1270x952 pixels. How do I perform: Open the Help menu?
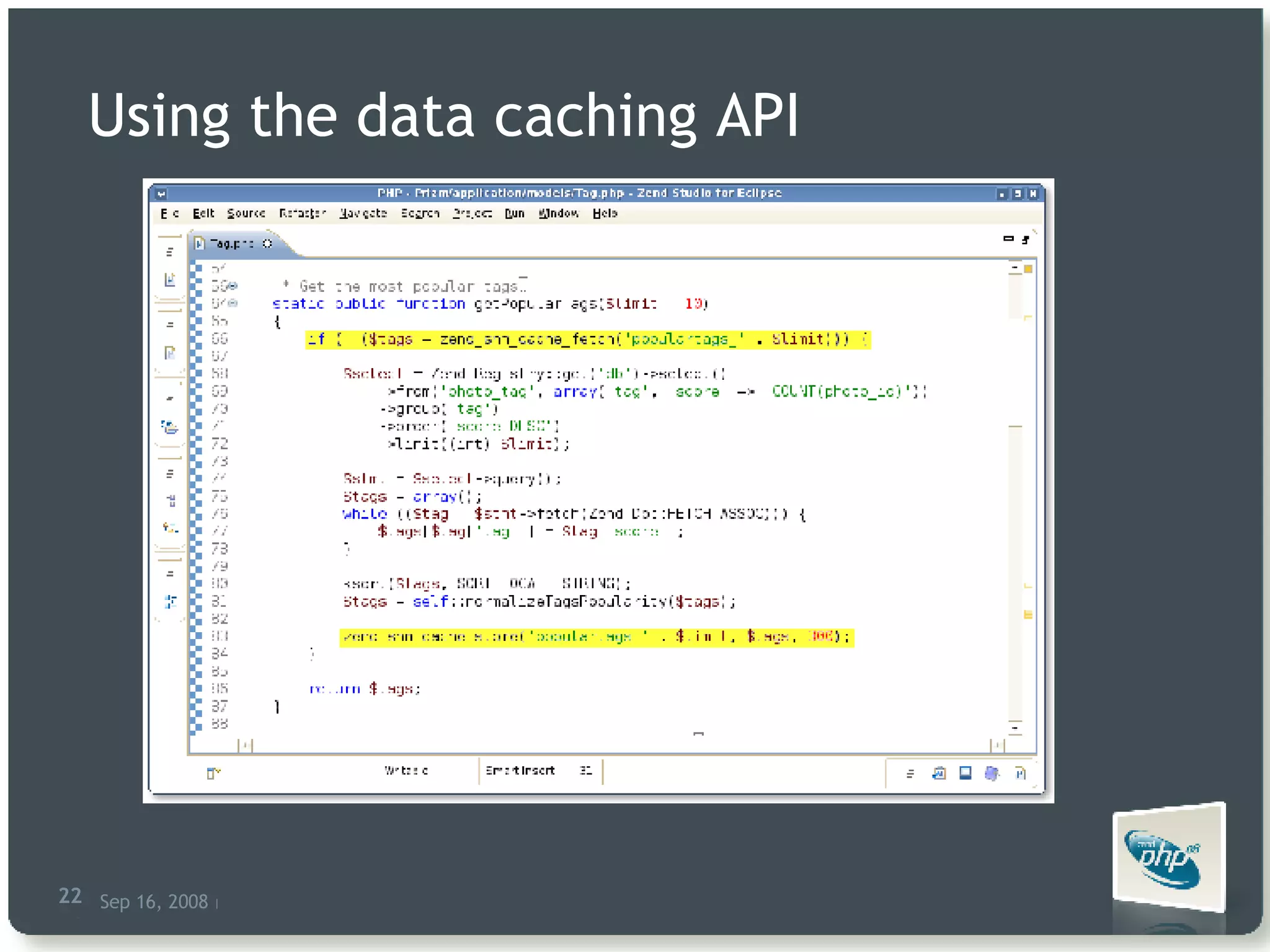605,213
